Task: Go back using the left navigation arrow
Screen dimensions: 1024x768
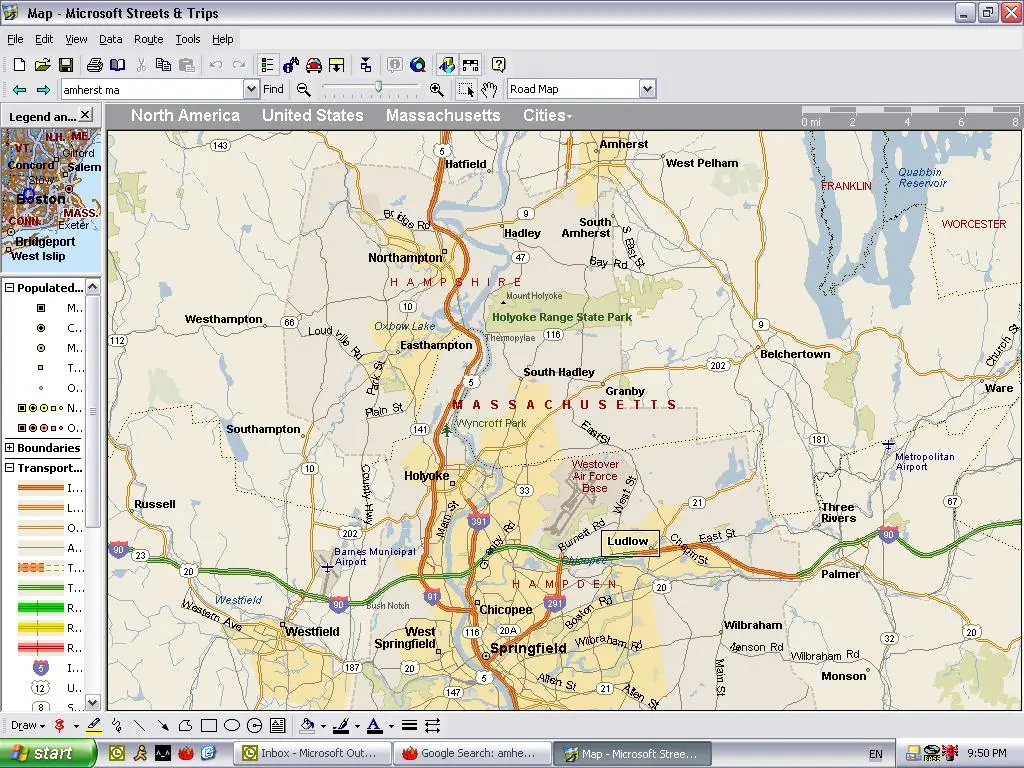Action: [x=18, y=88]
